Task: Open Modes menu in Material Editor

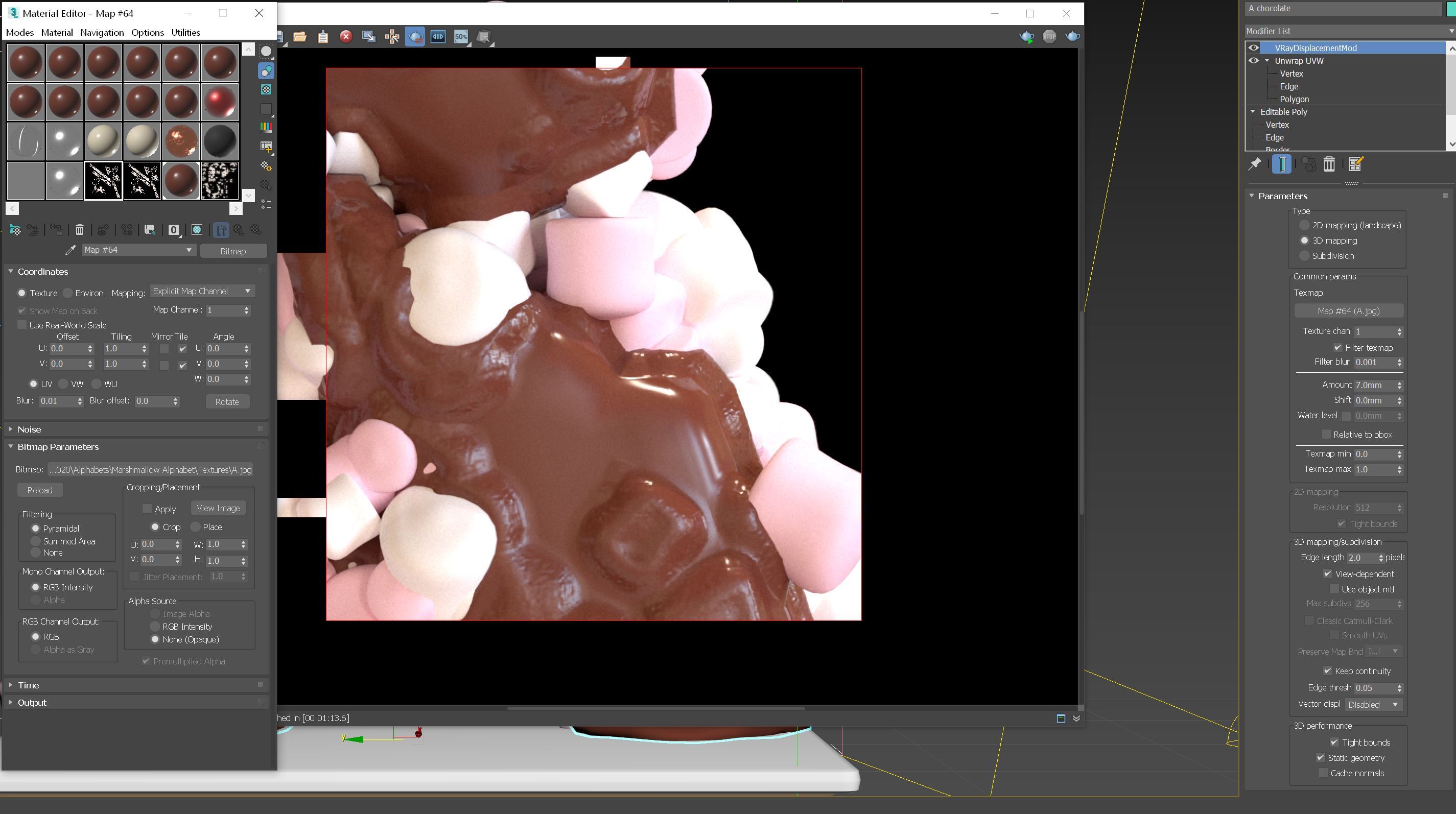Action: (20, 33)
